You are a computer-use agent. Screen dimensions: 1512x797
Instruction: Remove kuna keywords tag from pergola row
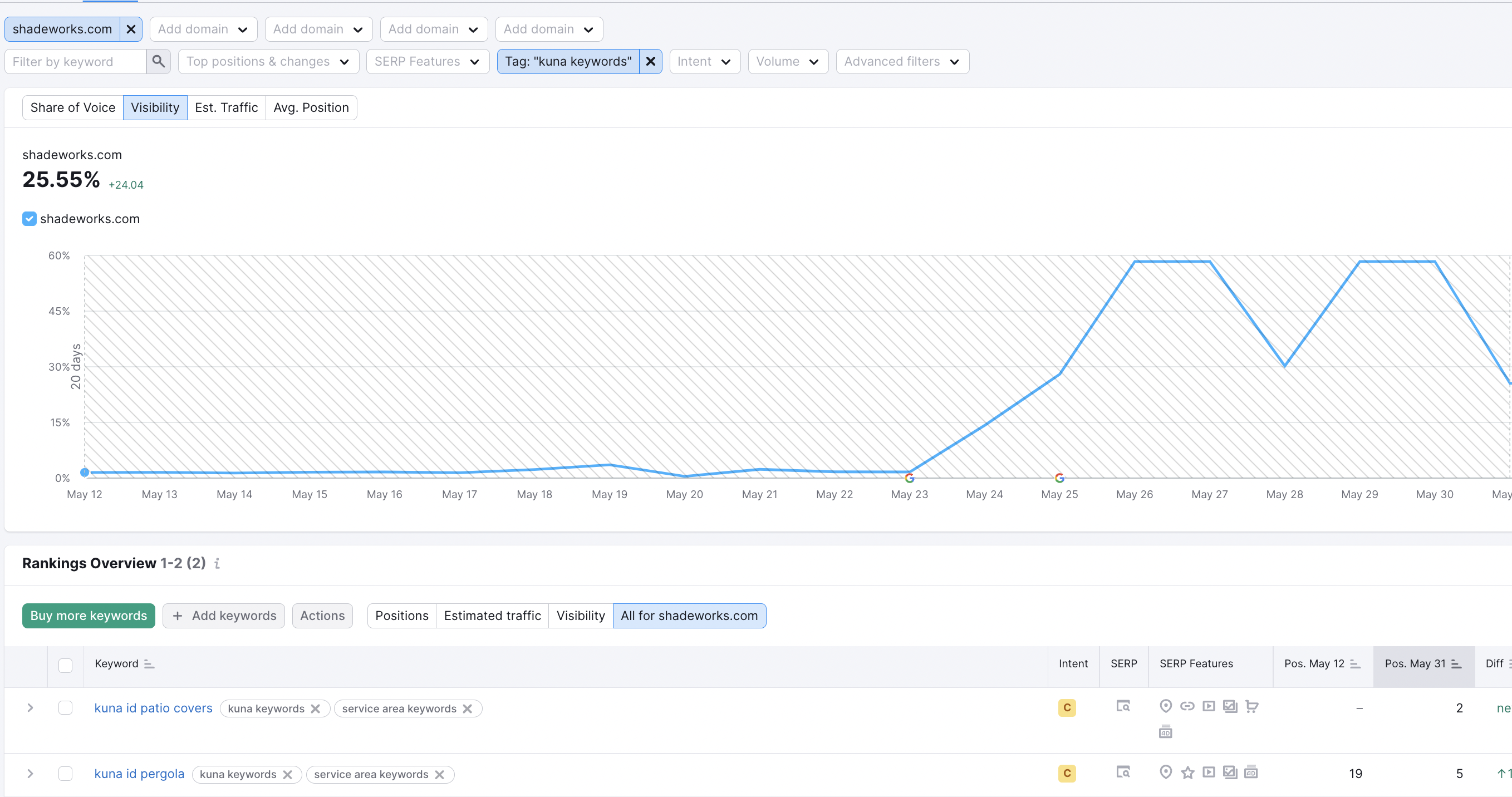[x=288, y=774]
